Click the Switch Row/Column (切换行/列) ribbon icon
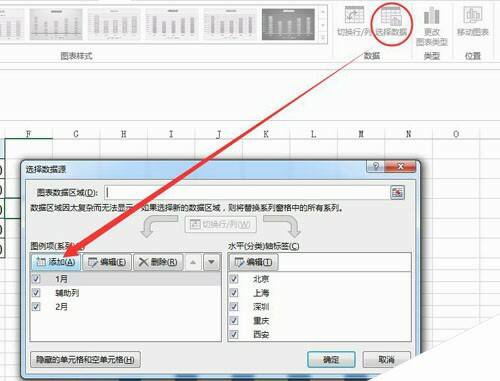500x381 pixels. pyautogui.click(x=354, y=21)
